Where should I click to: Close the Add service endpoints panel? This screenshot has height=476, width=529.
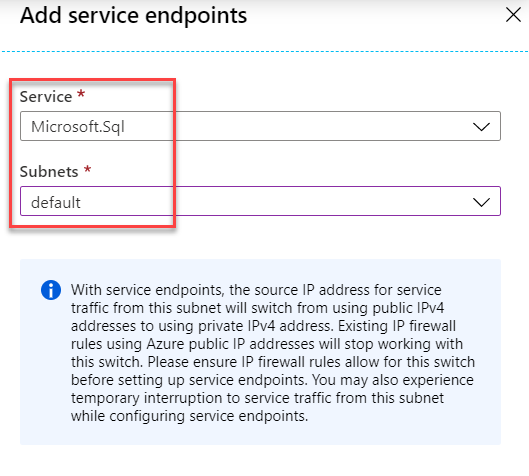pyautogui.click(x=513, y=15)
